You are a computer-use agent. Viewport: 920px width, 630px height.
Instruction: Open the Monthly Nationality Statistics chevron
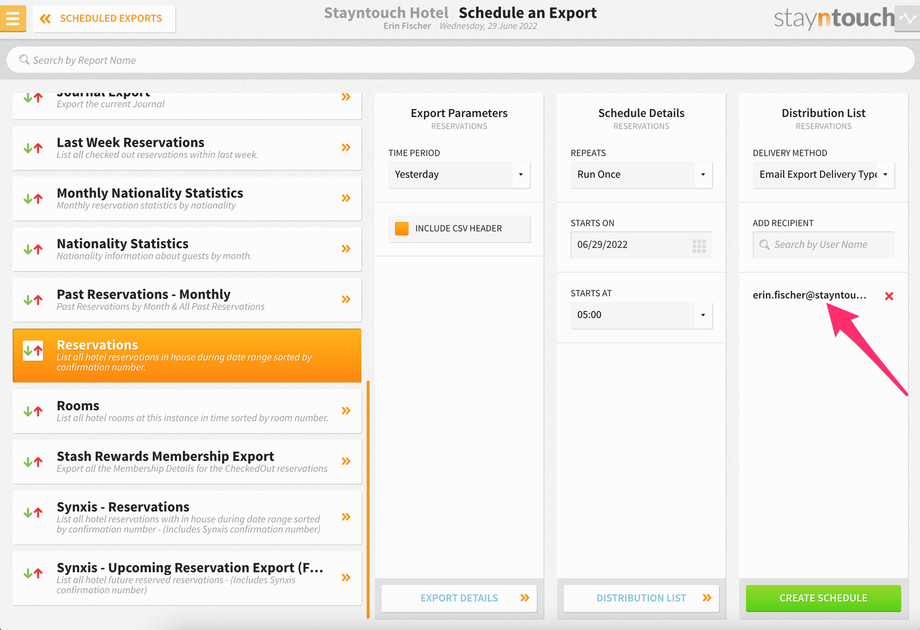click(x=346, y=198)
